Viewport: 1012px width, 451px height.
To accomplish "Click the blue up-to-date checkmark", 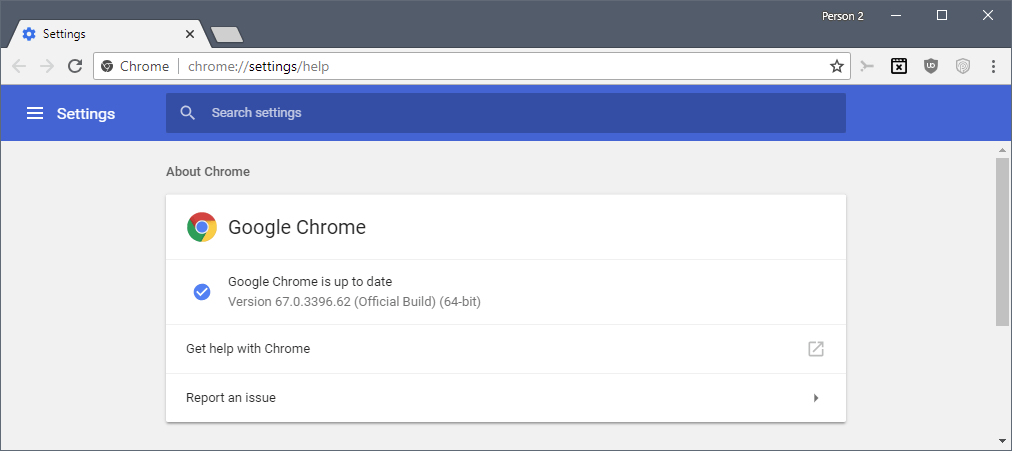I will click(x=202, y=292).
